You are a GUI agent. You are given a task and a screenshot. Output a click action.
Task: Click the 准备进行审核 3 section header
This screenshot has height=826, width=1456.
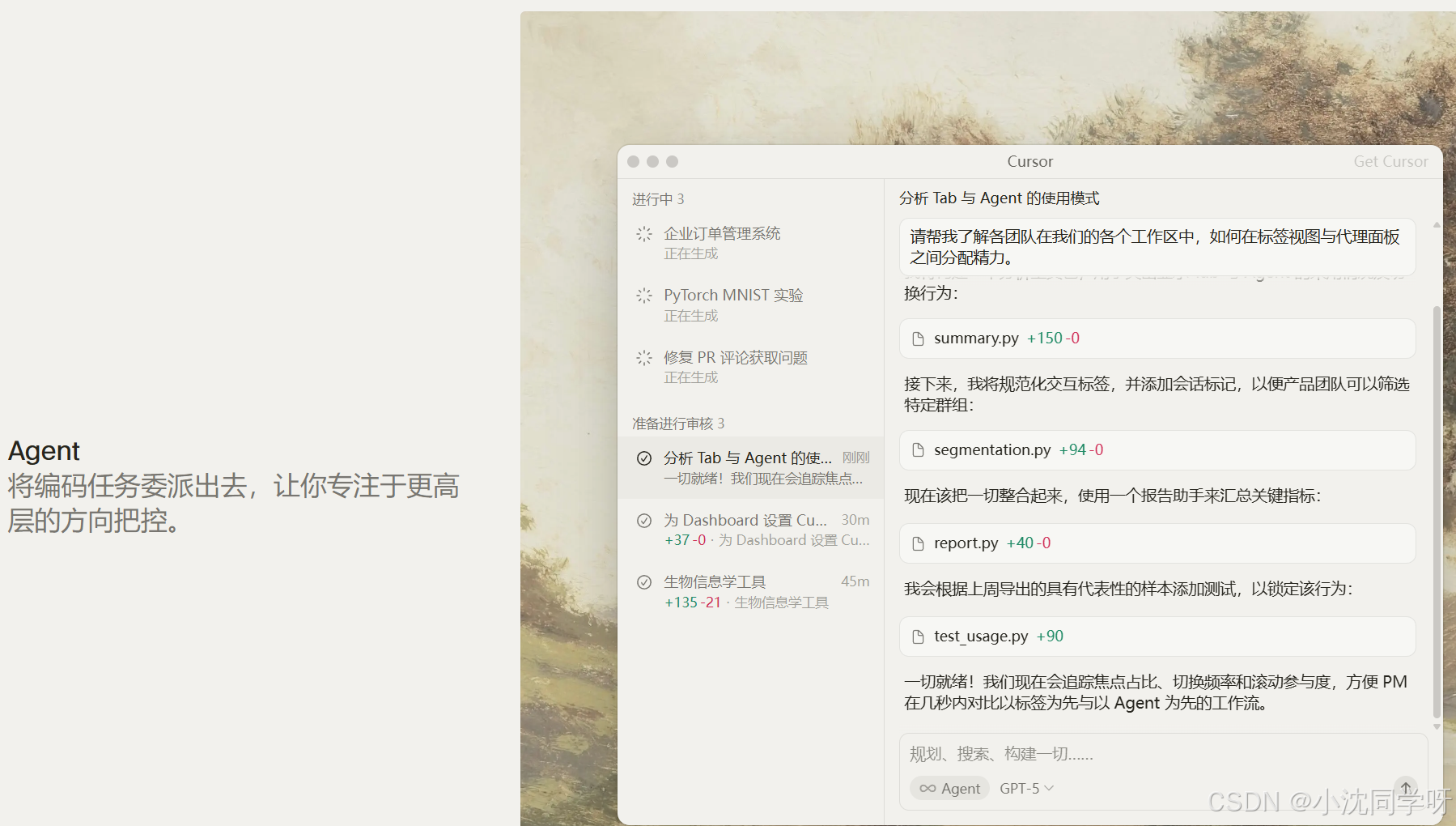[678, 424]
